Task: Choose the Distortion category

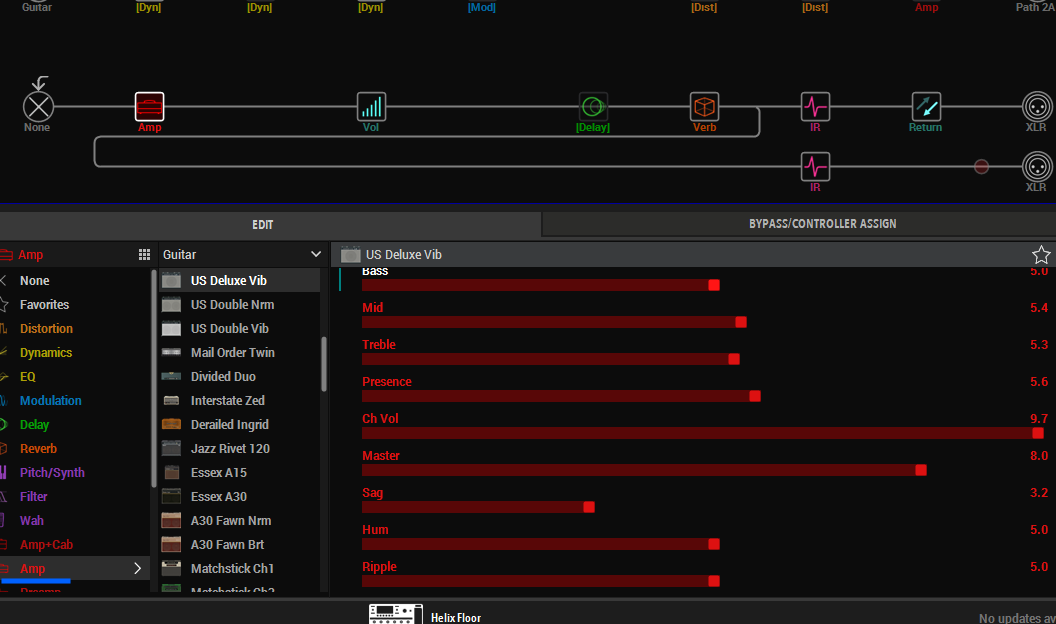Action: tap(46, 329)
